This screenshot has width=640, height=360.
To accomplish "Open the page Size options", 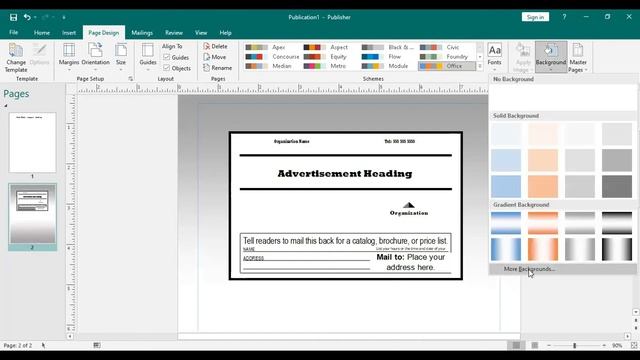I will point(121,57).
